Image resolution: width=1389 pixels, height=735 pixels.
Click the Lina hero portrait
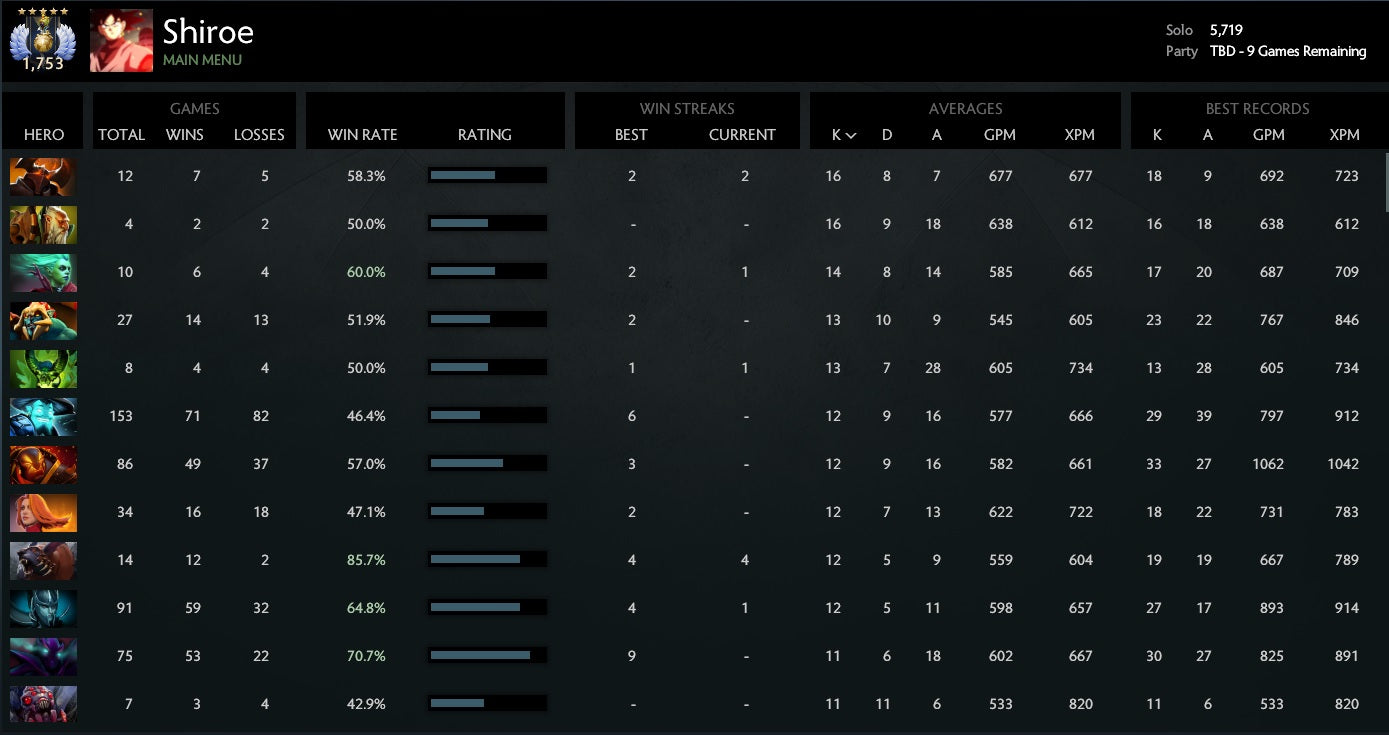pos(43,512)
